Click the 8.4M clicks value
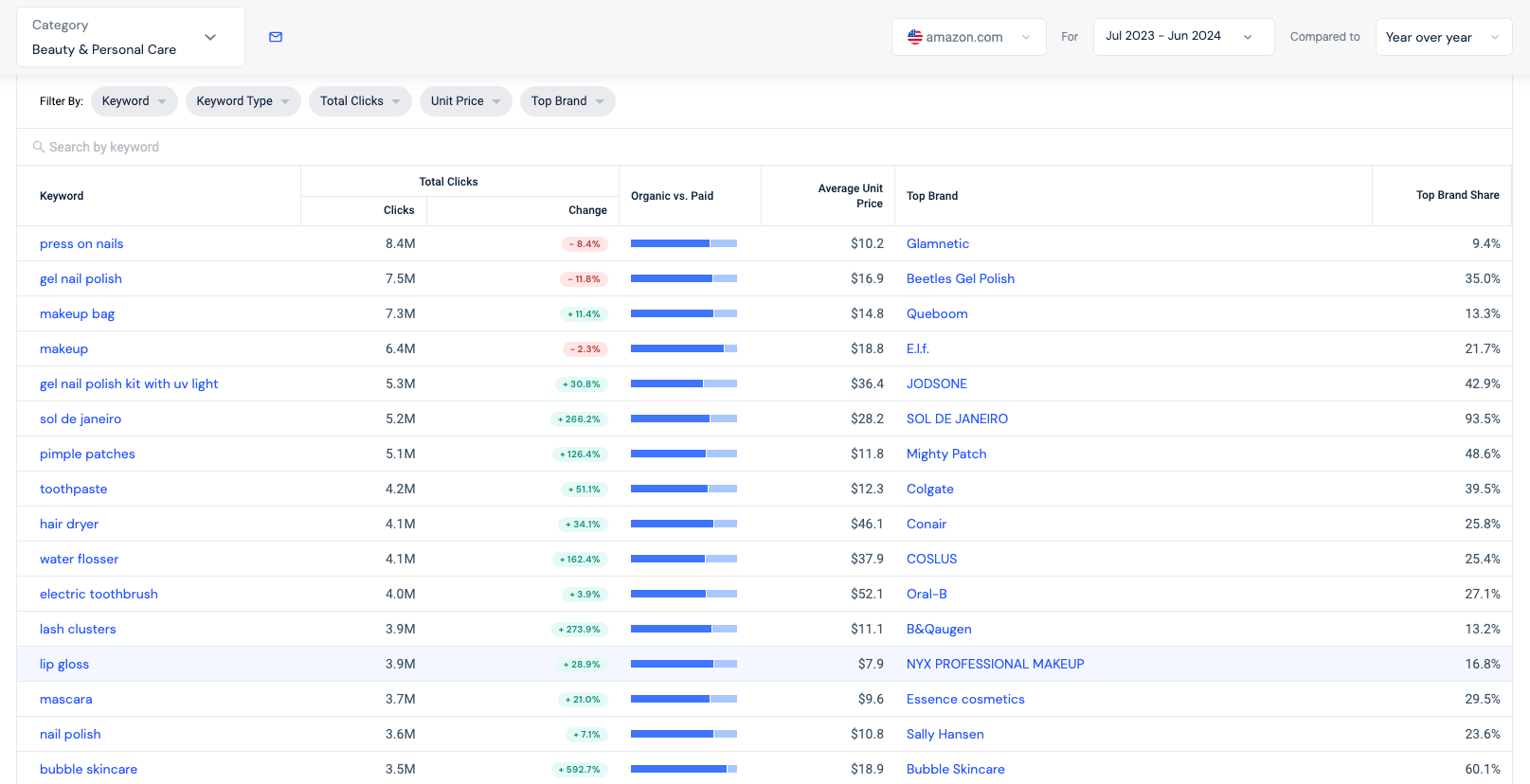Image resolution: width=1530 pixels, height=784 pixels. coord(401,243)
